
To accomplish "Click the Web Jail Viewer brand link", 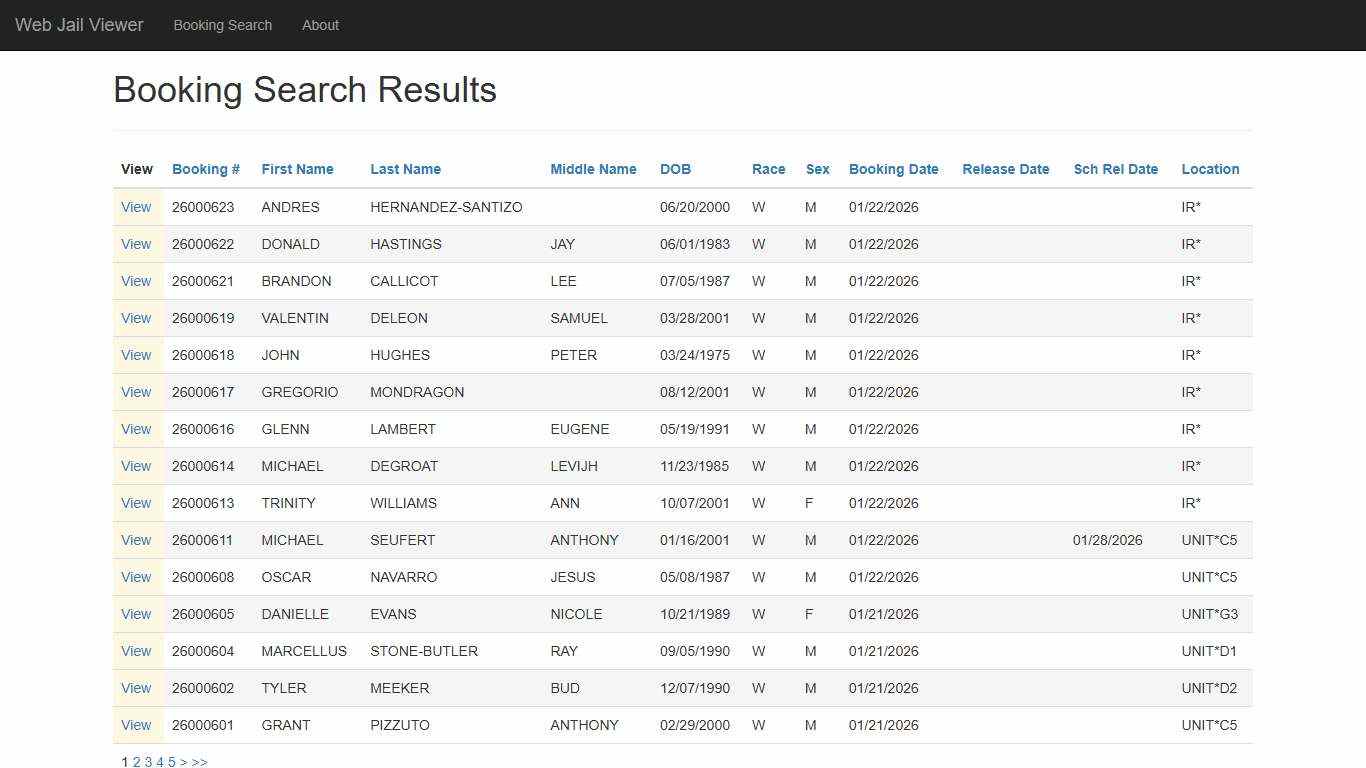I will [78, 25].
